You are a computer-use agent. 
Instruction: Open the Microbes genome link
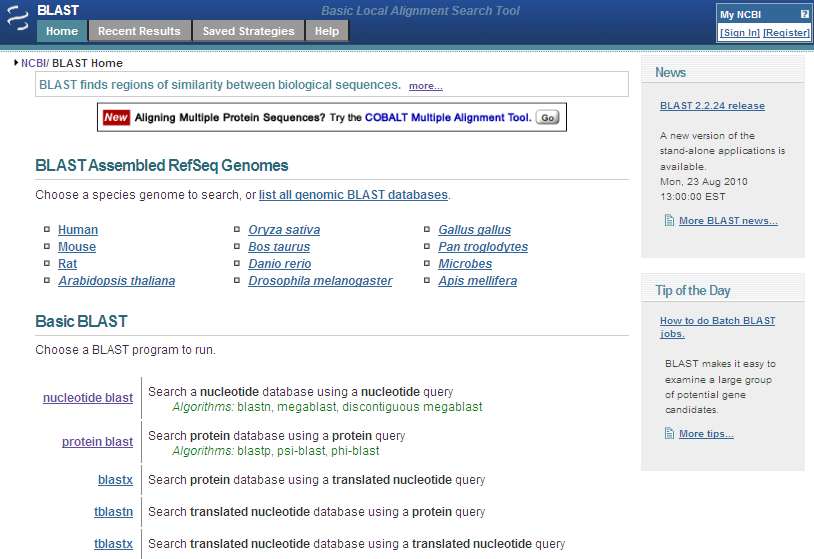pos(465,264)
